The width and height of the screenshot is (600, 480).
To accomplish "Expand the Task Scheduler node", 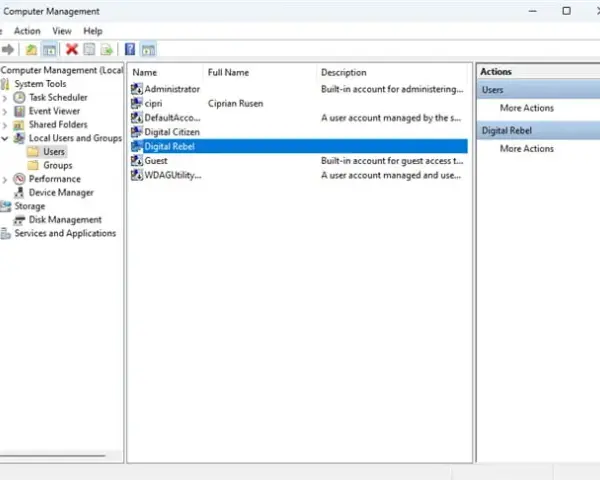I will (x=5, y=98).
